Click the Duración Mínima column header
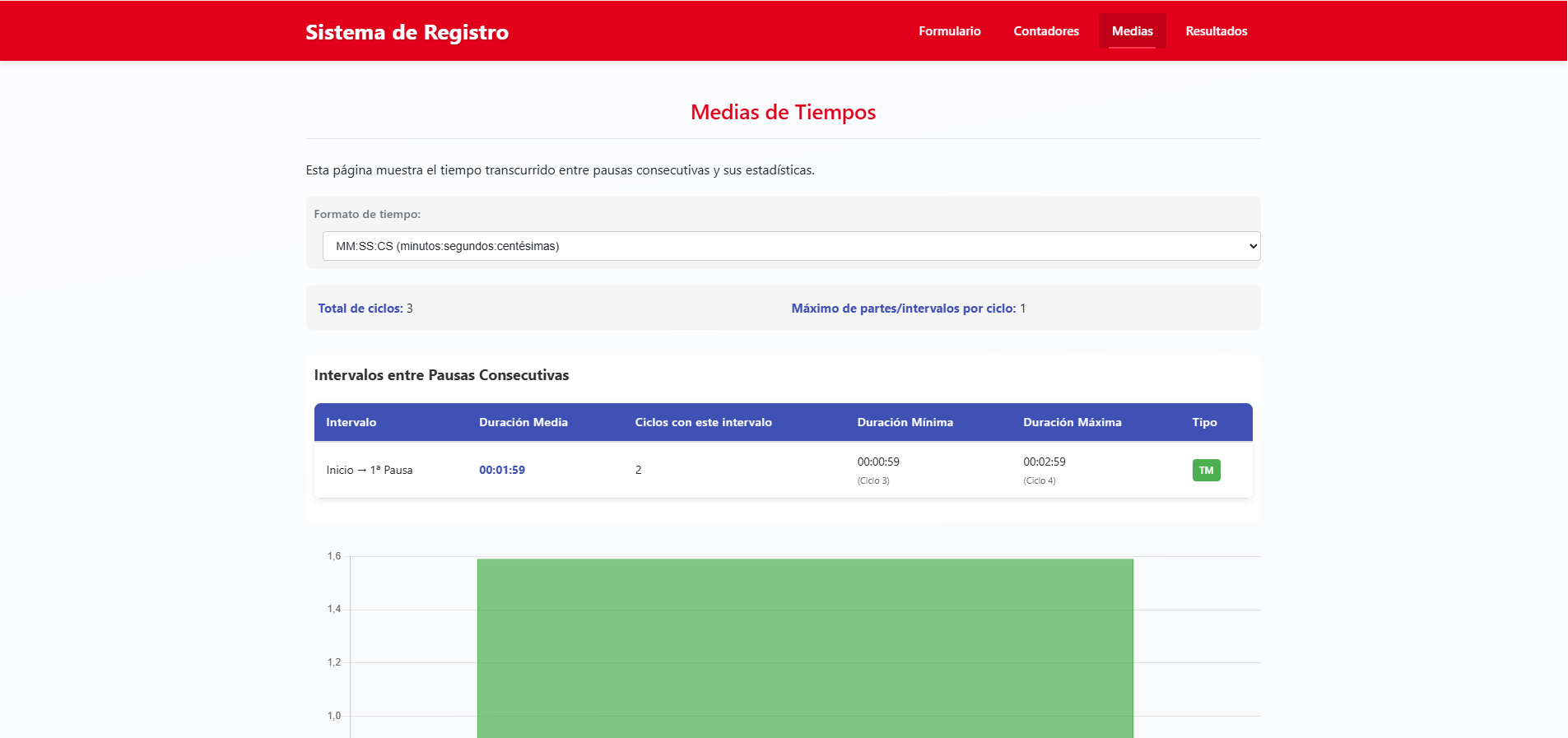This screenshot has height=738, width=1568. [x=905, y=422]
